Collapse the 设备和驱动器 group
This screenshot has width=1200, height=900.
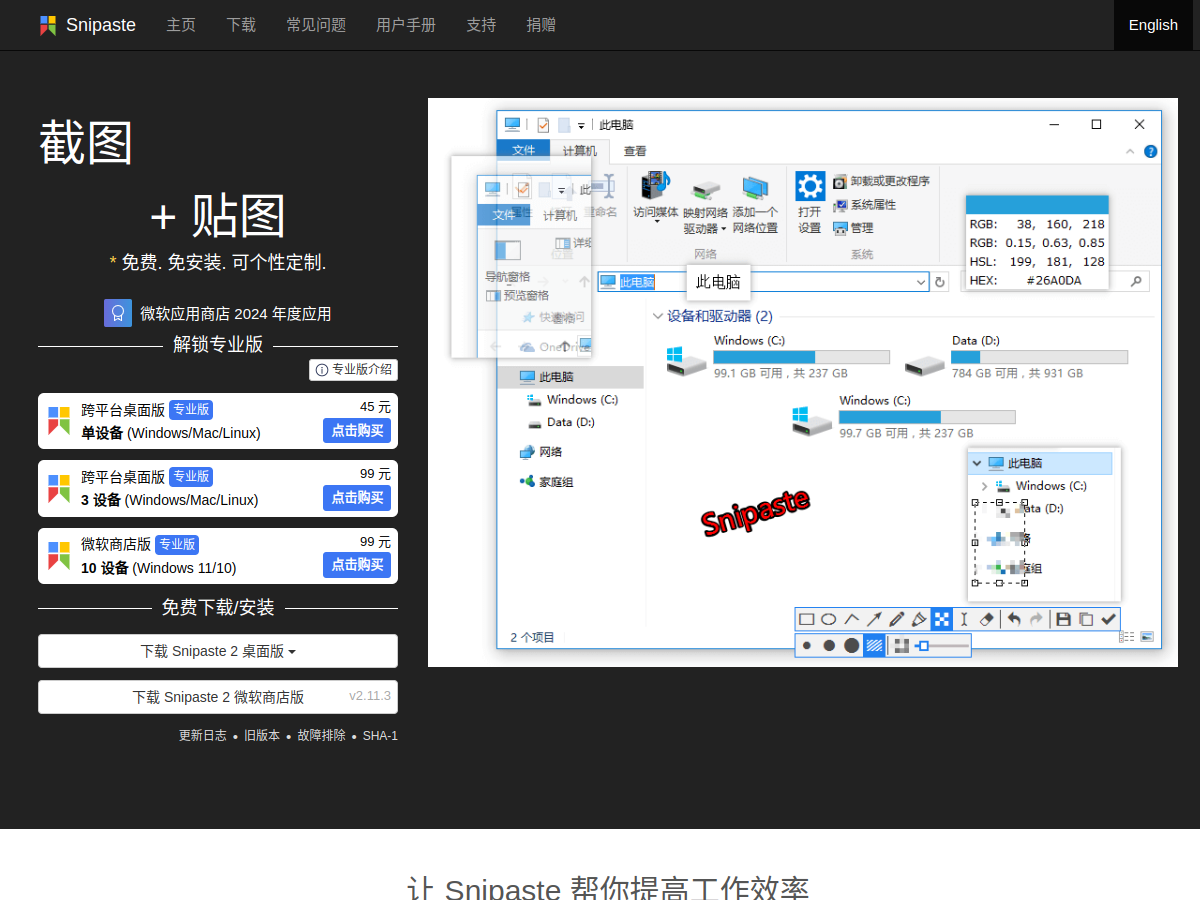pos(657,316)
